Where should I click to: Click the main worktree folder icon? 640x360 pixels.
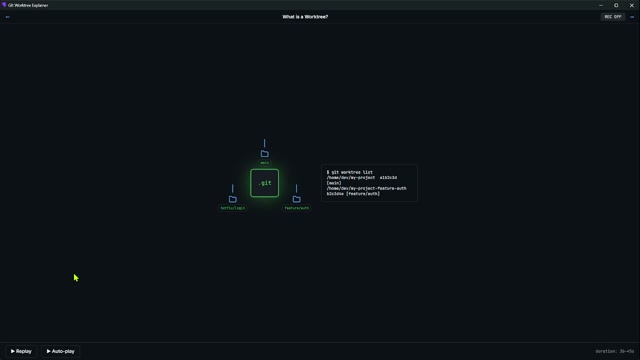[x=264, y=154]
